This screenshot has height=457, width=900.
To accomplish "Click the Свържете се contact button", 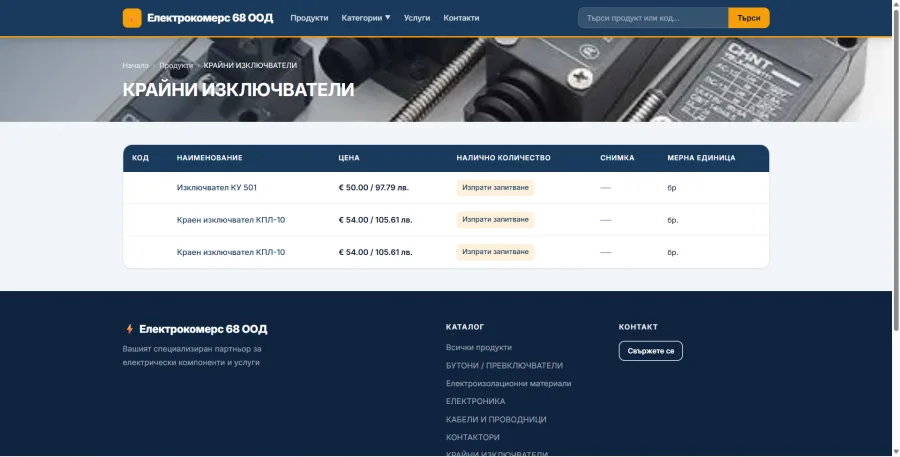I will point(651,351).
